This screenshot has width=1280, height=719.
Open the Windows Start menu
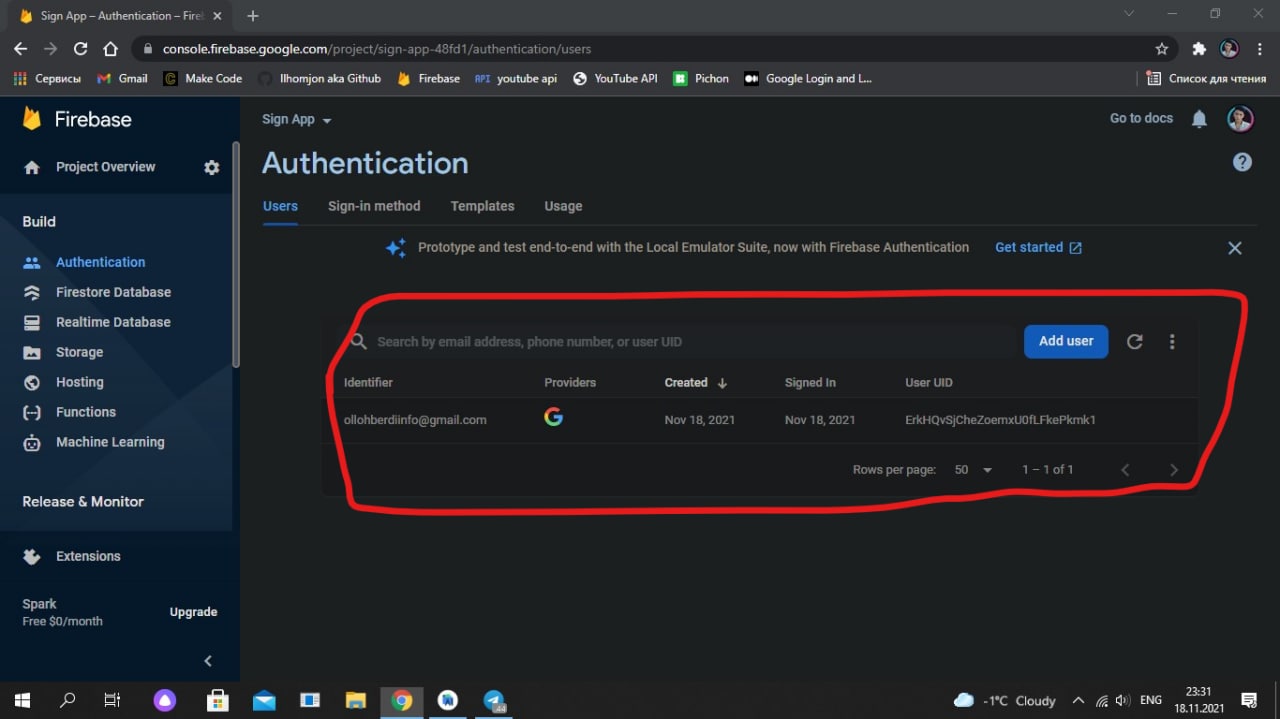pyautogui.click(x=21, y=700)
